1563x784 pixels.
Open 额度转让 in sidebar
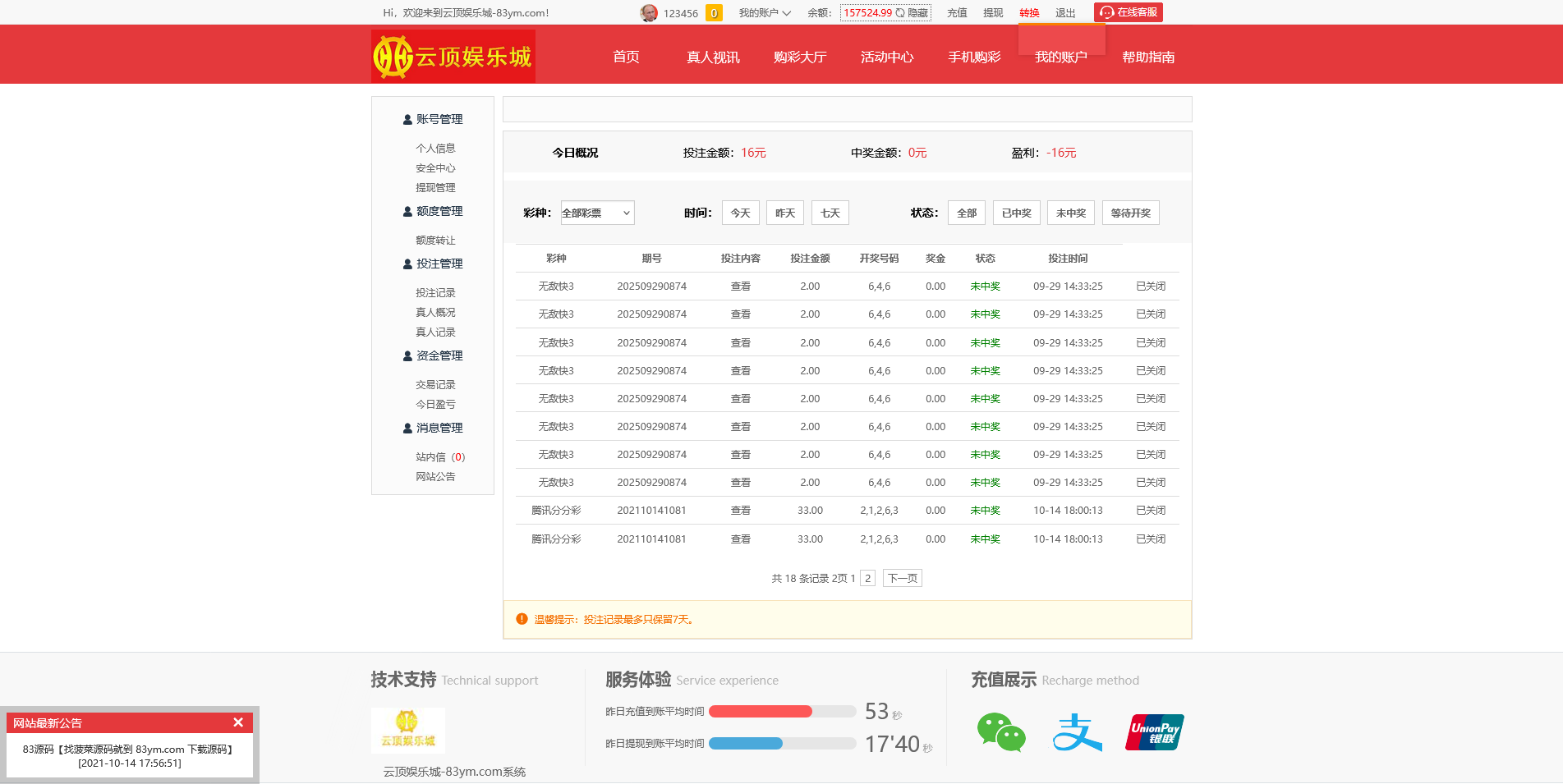(x=435, y=241)
